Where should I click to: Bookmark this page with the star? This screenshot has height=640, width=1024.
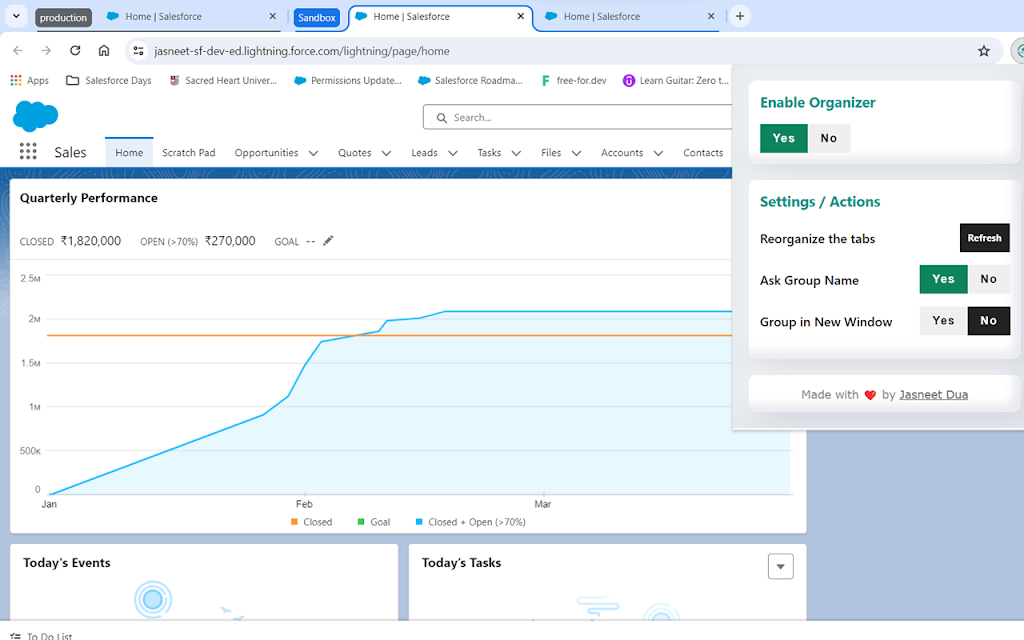point(984,51)
